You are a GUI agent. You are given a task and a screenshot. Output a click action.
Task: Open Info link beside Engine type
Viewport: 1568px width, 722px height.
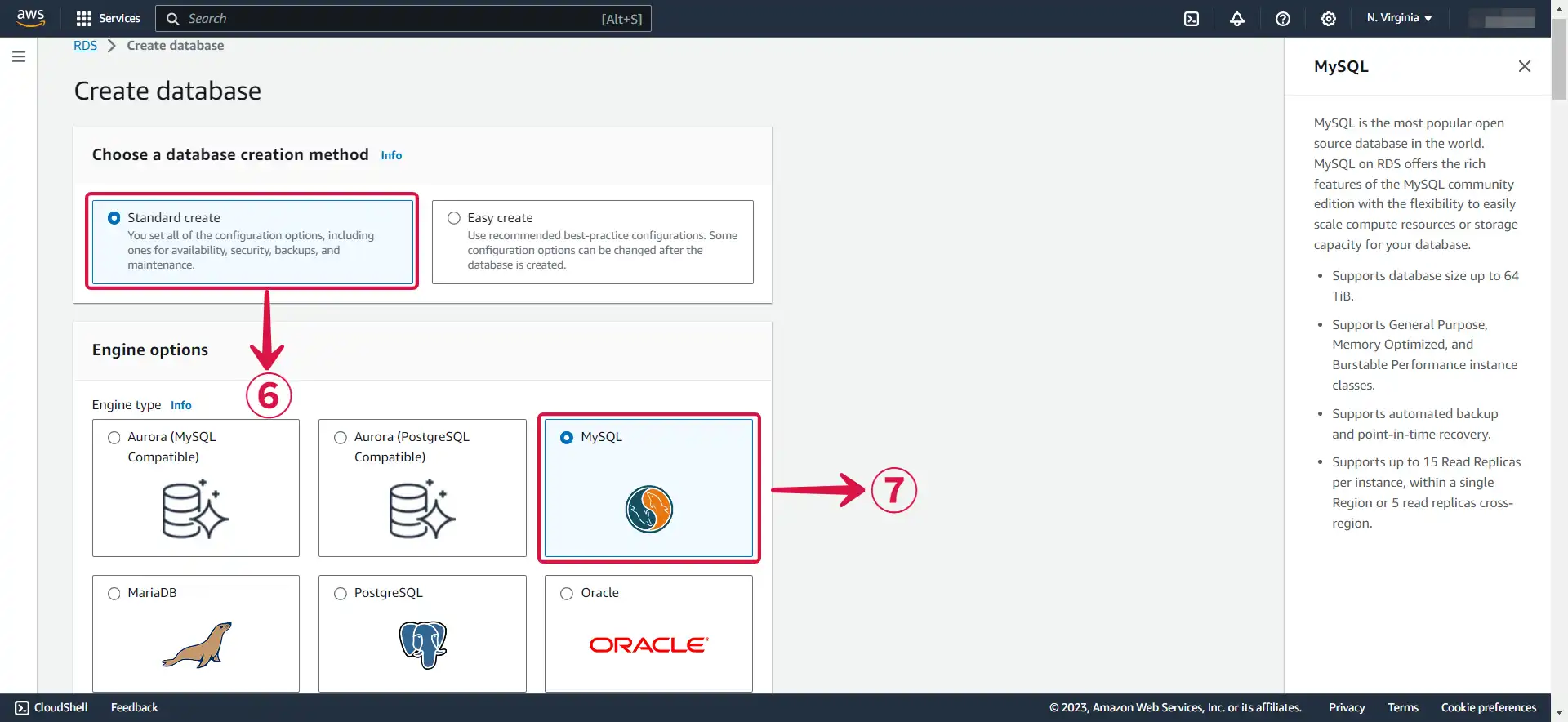(181, 405)
